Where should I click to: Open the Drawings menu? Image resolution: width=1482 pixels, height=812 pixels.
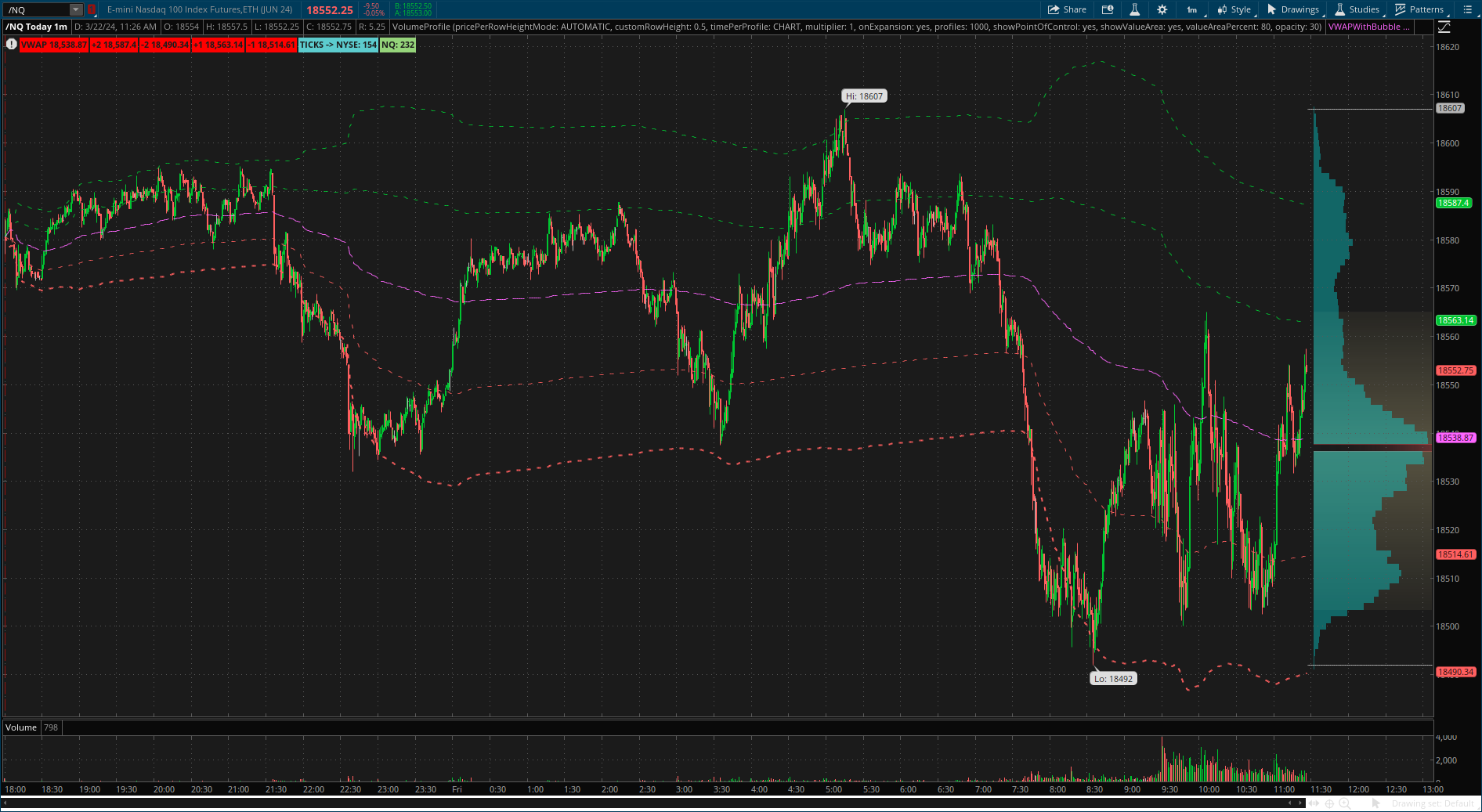(x=1293, y=9)
